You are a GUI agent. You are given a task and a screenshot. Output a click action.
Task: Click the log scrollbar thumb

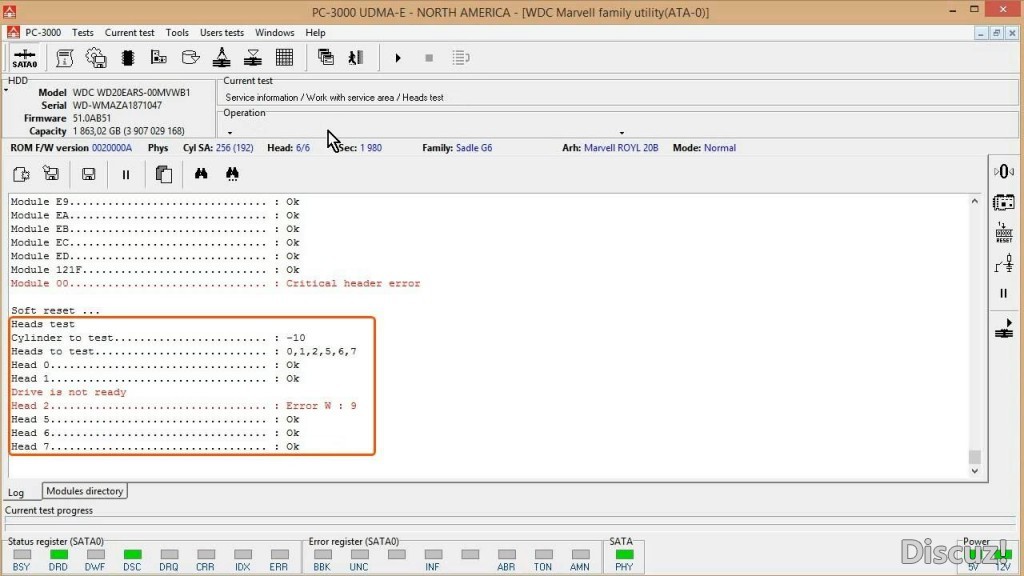974,456
